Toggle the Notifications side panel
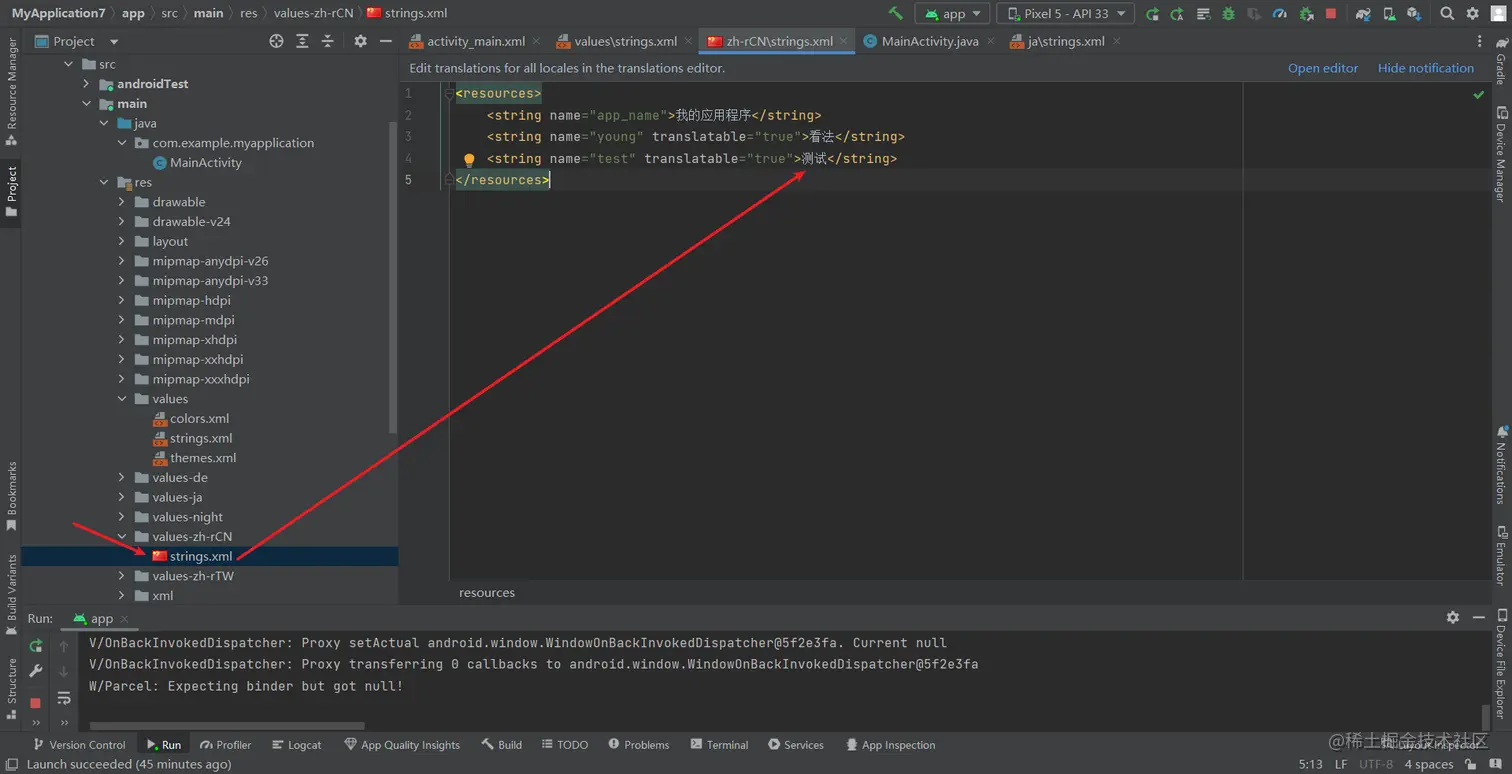 point(1500,464)
